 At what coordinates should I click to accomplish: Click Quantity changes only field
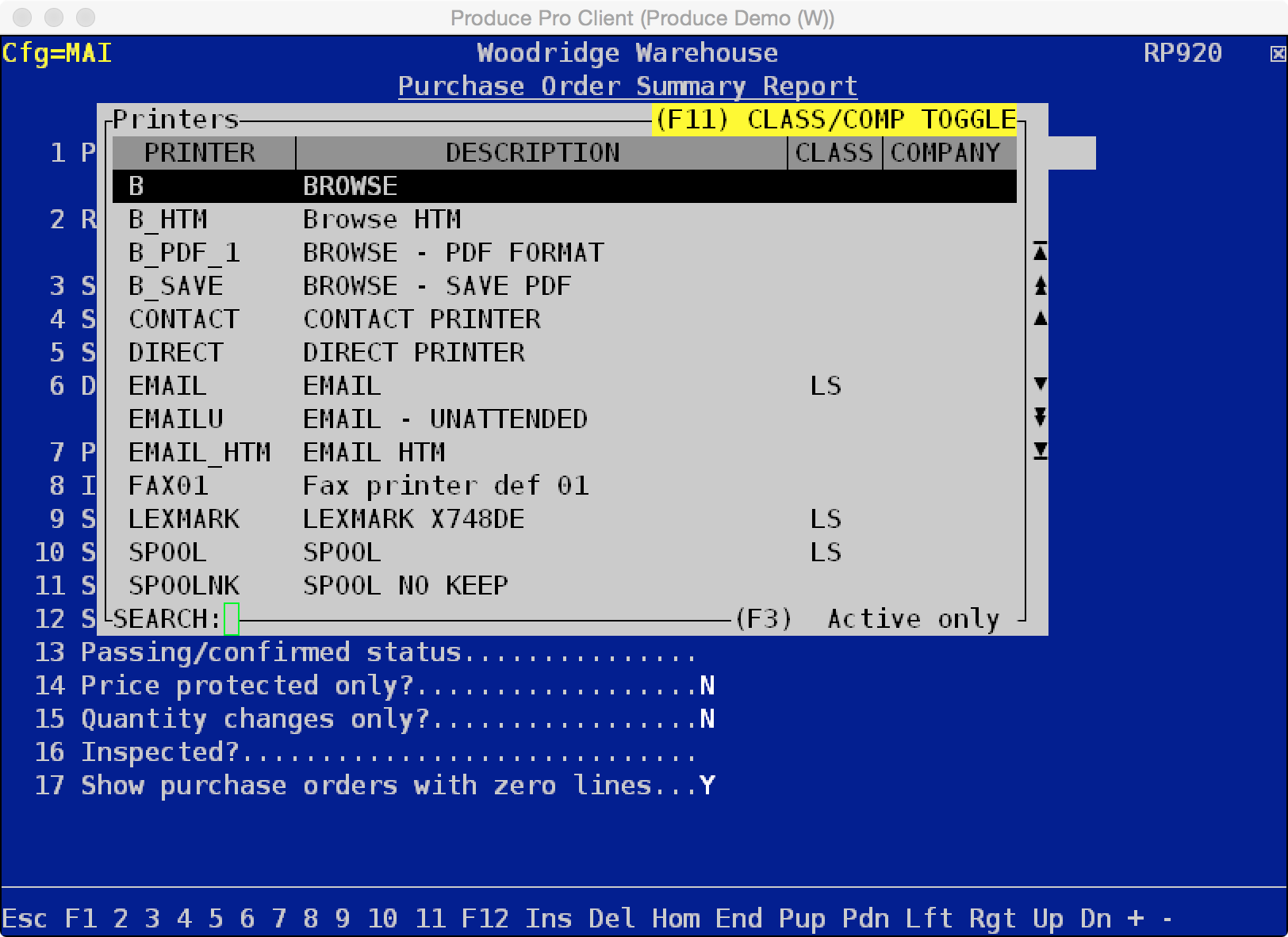point(374,719)
